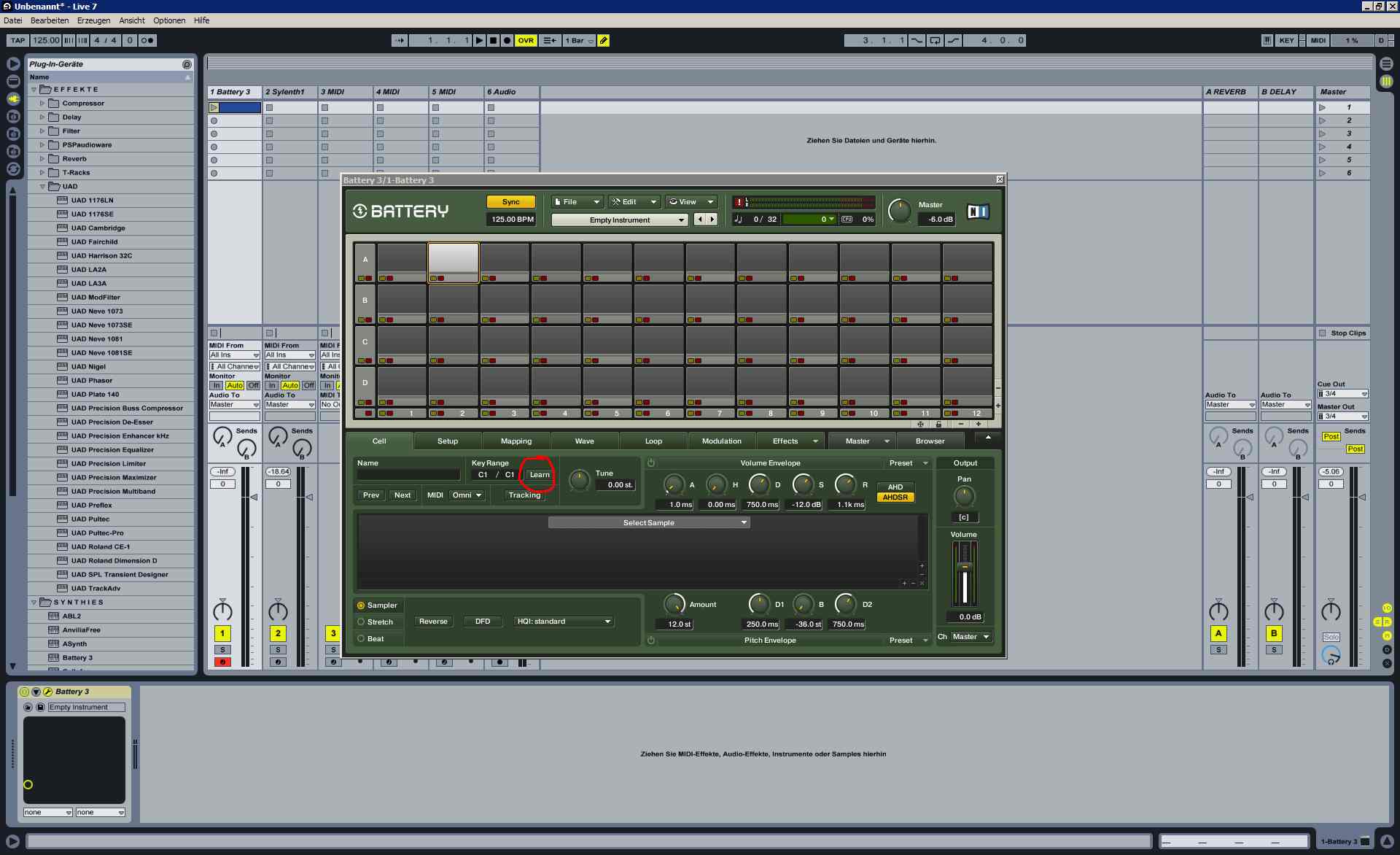Viewport: 1400px width, 855px height.
Task: Open MIDI From dropdown of track 1
Action: coord(235,355)
